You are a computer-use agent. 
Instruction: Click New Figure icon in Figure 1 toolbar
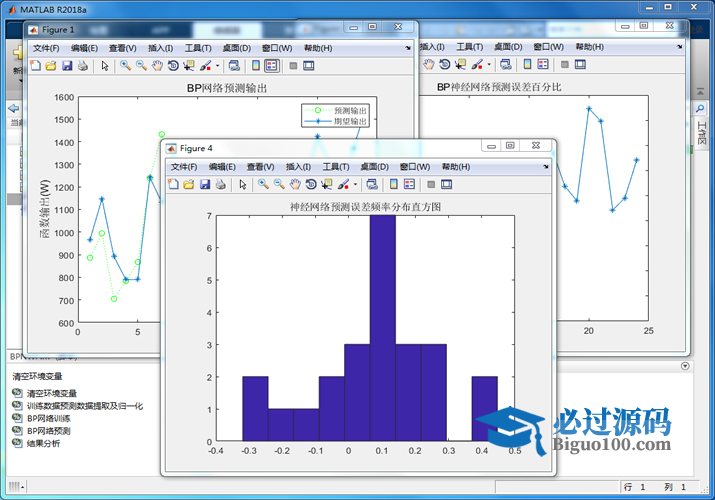tap(35, 66)
